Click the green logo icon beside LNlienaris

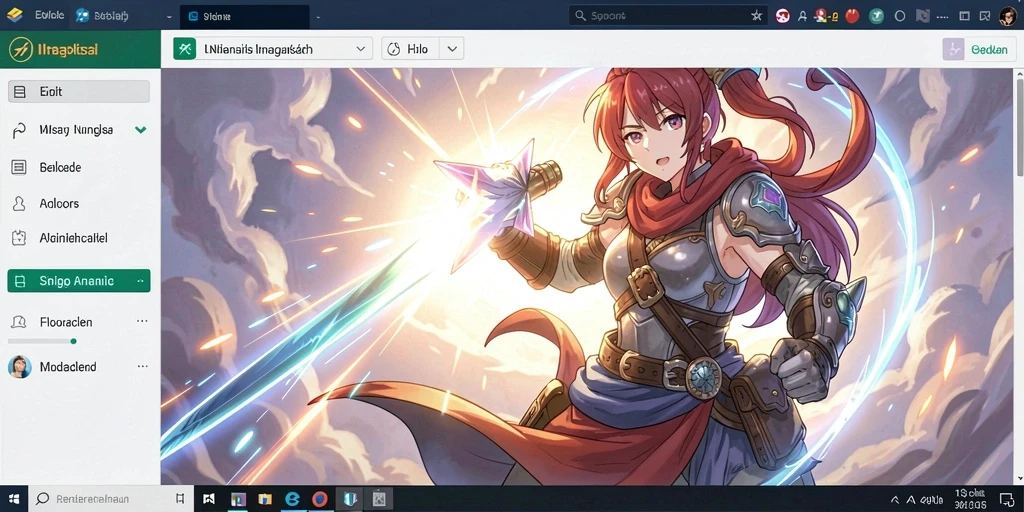(x=185, y=49)
